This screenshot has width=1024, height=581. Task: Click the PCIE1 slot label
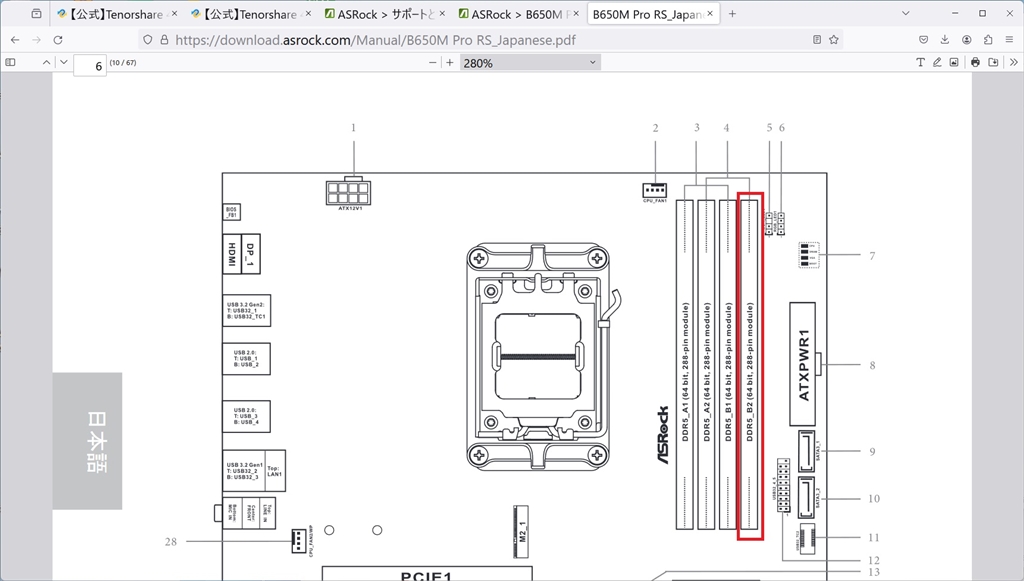tap(426, 576)
